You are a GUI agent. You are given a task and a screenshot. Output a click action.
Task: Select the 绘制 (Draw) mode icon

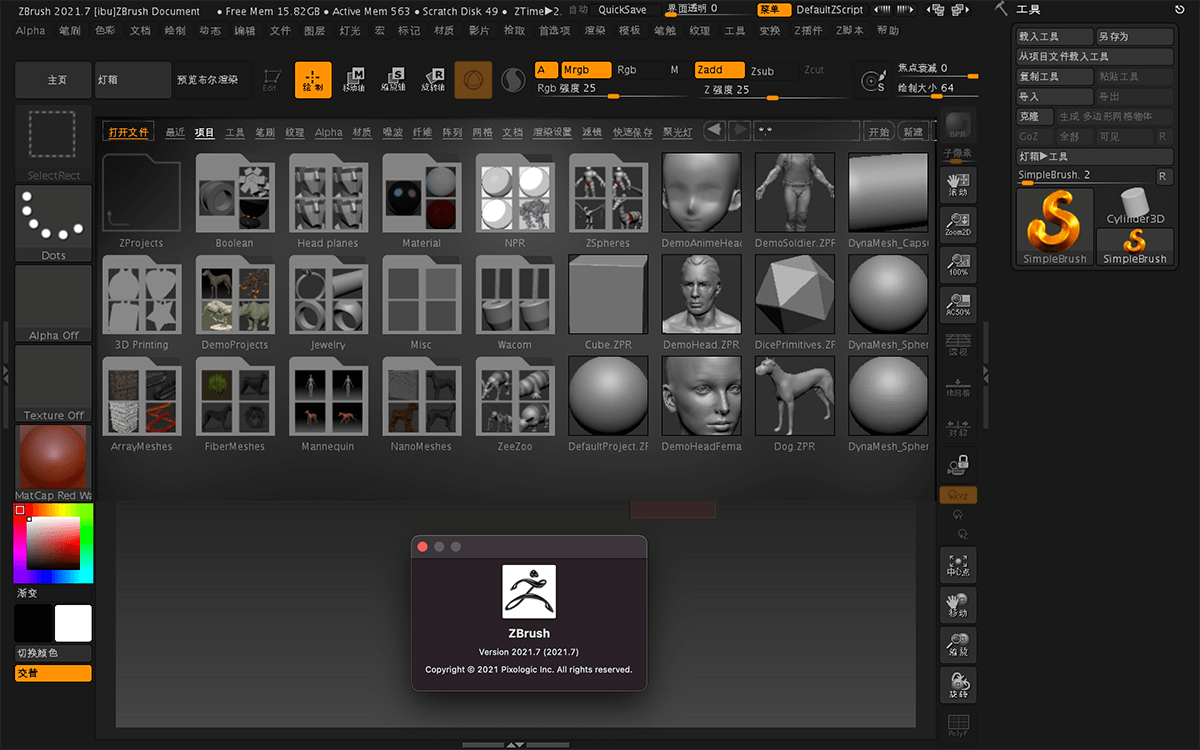313,80
